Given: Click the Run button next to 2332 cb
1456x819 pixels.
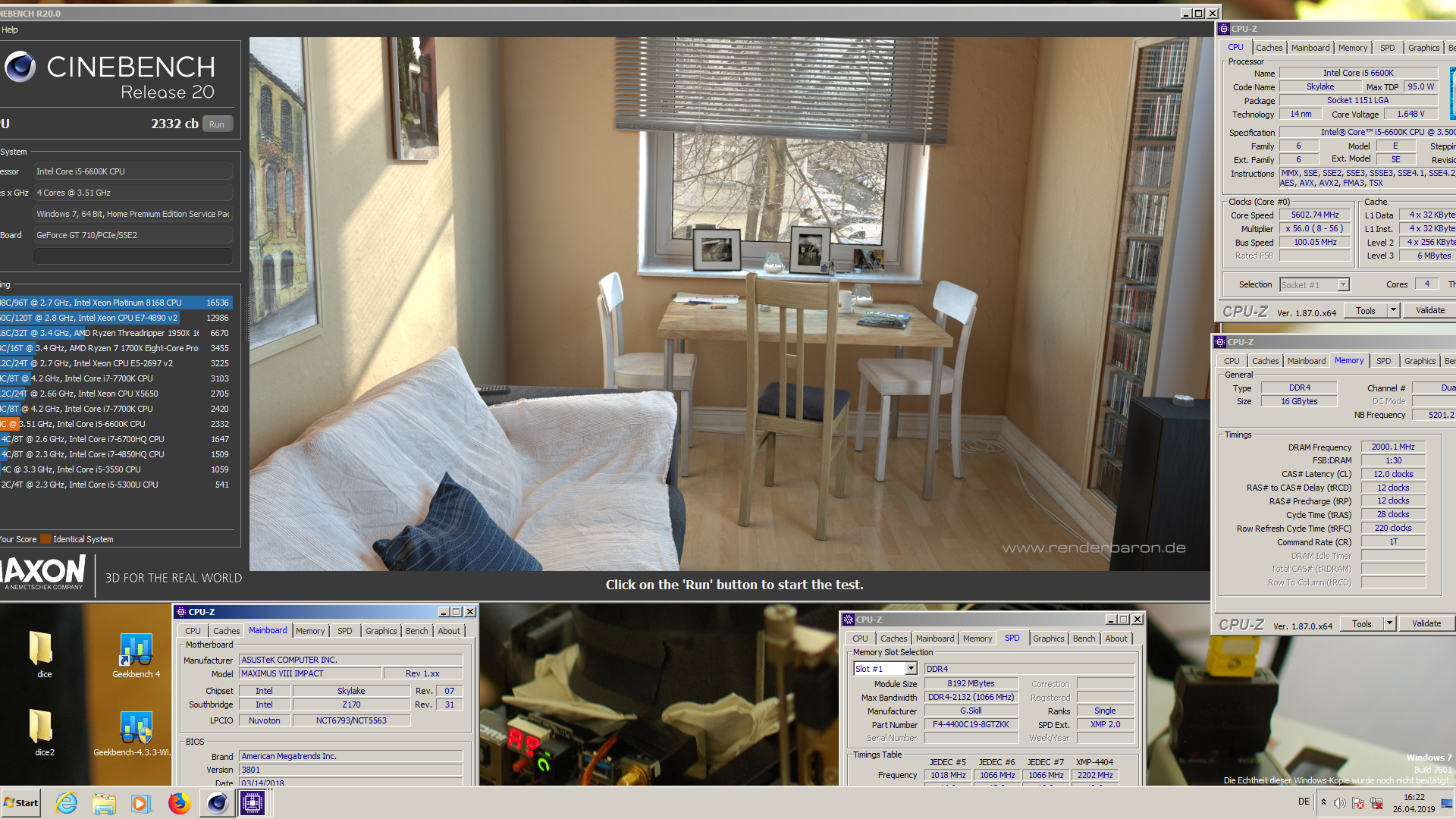Looking at the screenshot, I should click(217, 124).
